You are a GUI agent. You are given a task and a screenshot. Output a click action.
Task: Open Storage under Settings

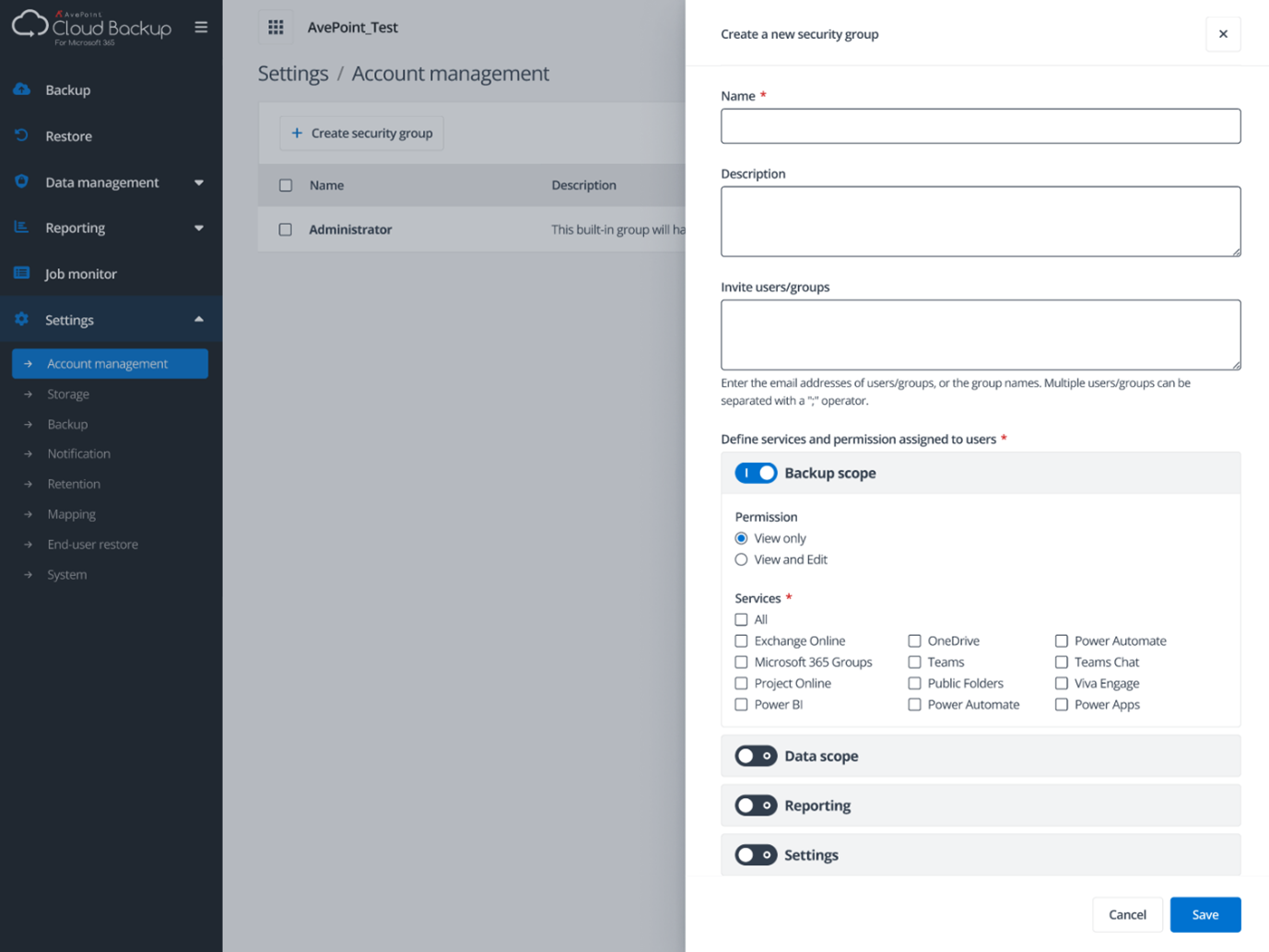pos(68,394)
